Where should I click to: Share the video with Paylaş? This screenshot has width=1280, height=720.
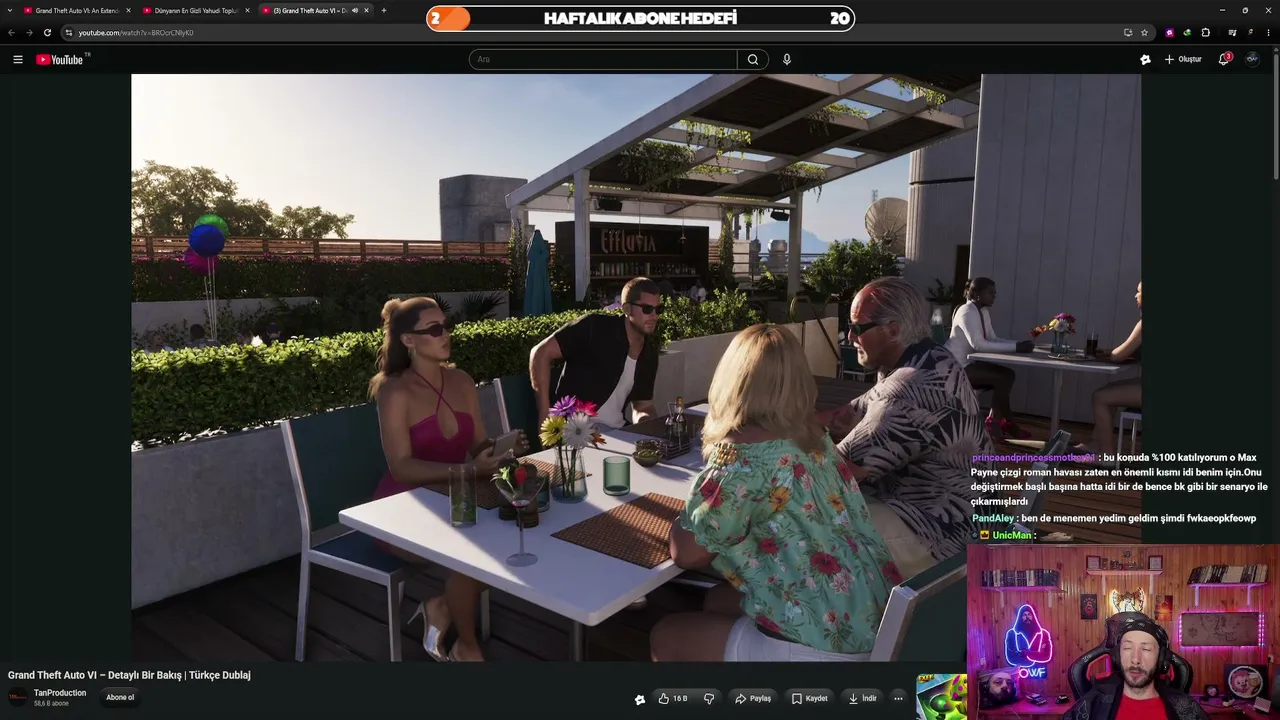753,698
